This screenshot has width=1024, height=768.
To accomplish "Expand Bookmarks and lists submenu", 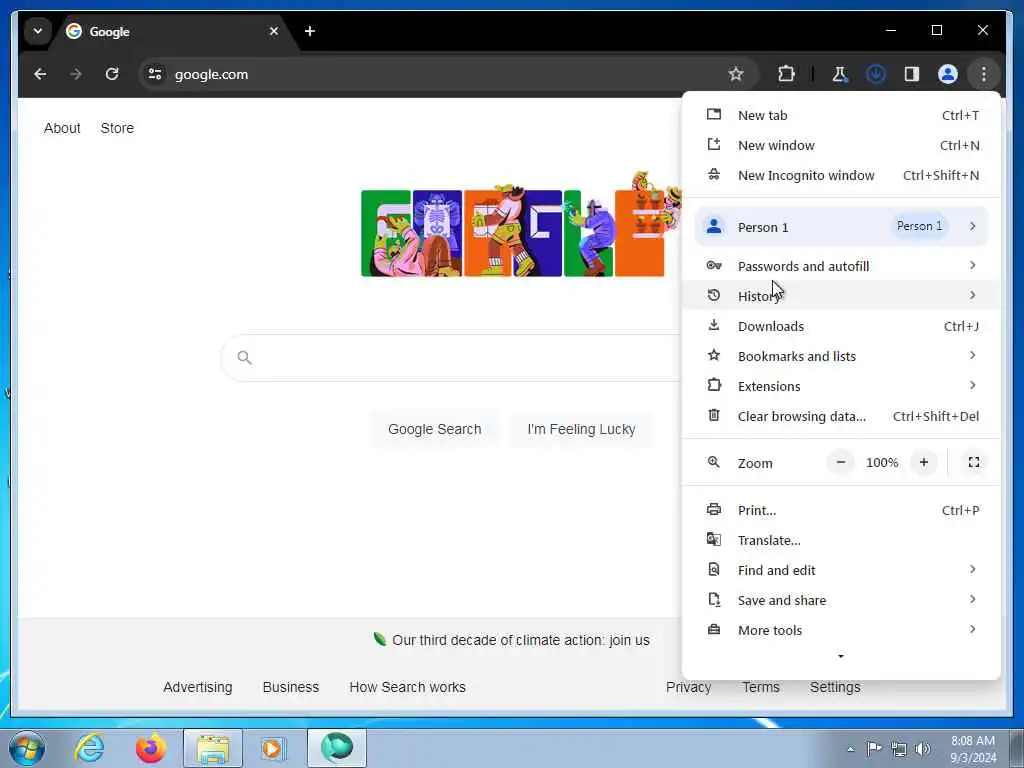I will [841, 356].
